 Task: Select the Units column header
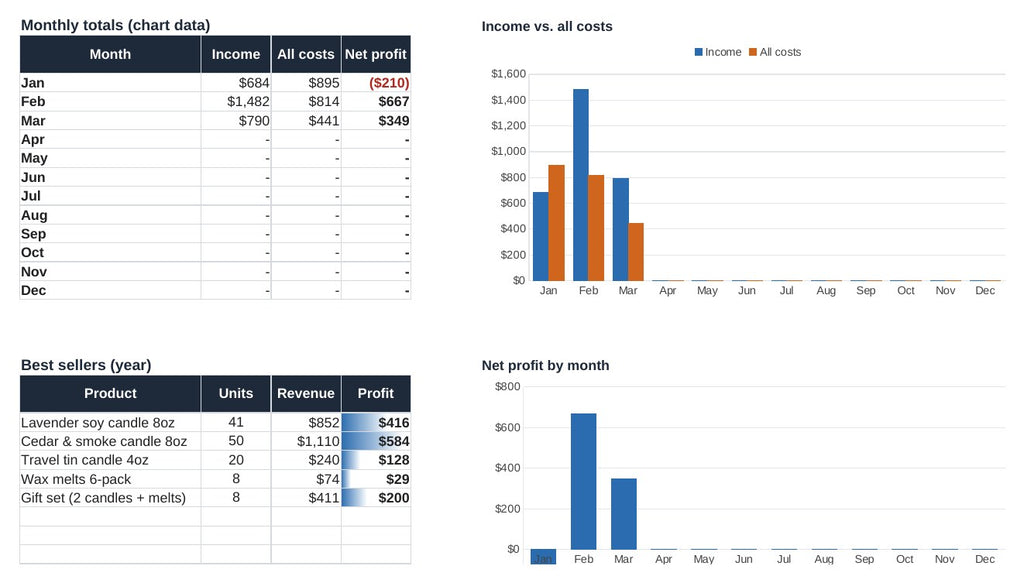point(236,394)
